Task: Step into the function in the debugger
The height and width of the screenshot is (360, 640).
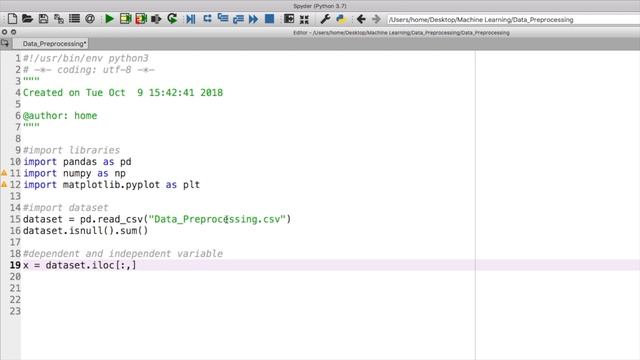Action: [x=223, y=19]
